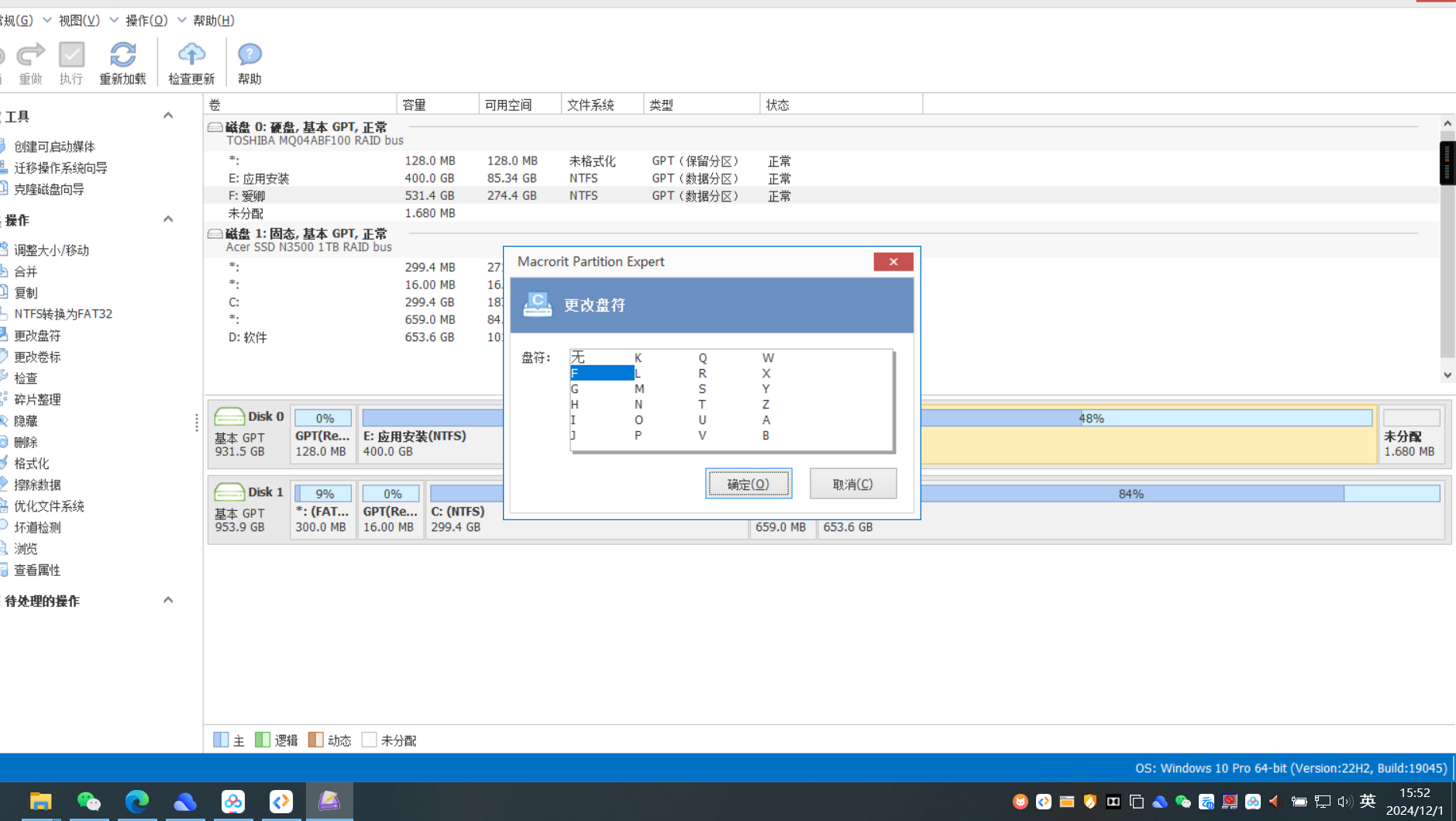1456x821 pixels.
Task: Select Hide (隐藏) operation
Action: 26,421
